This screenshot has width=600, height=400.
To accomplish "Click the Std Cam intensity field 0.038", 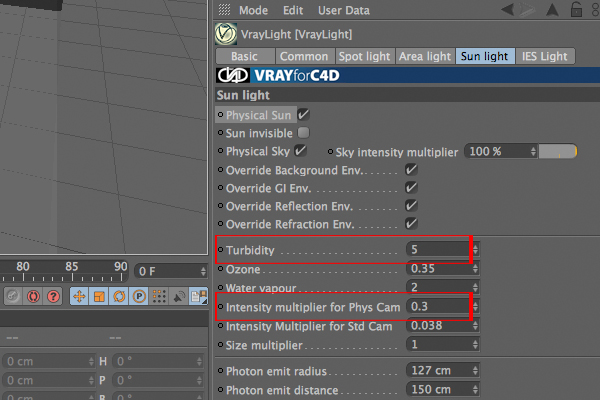I will (439, 326).
